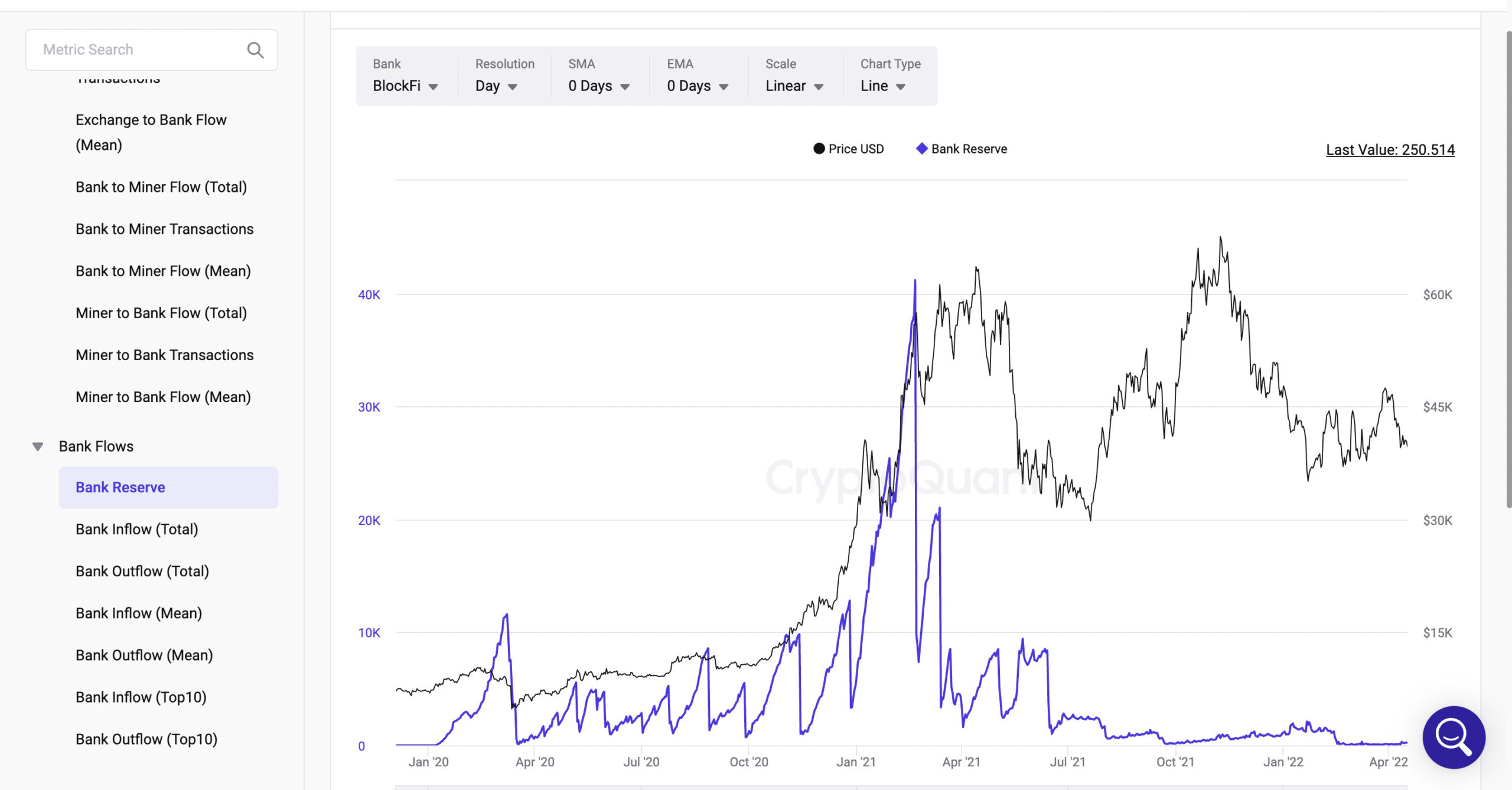Select Bank to Miner Flow (Total) metric
The width and height of the screenshot is (1512, 790).
161,187
